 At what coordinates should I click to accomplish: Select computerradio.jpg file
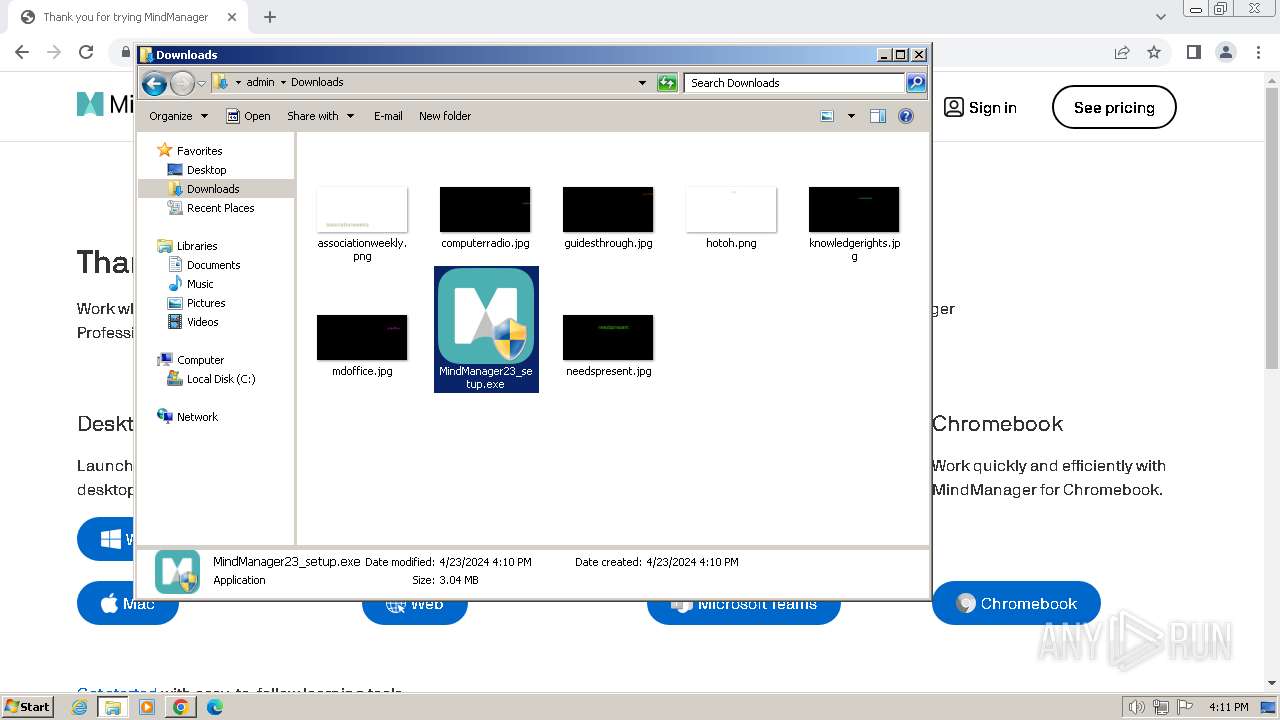485,216
